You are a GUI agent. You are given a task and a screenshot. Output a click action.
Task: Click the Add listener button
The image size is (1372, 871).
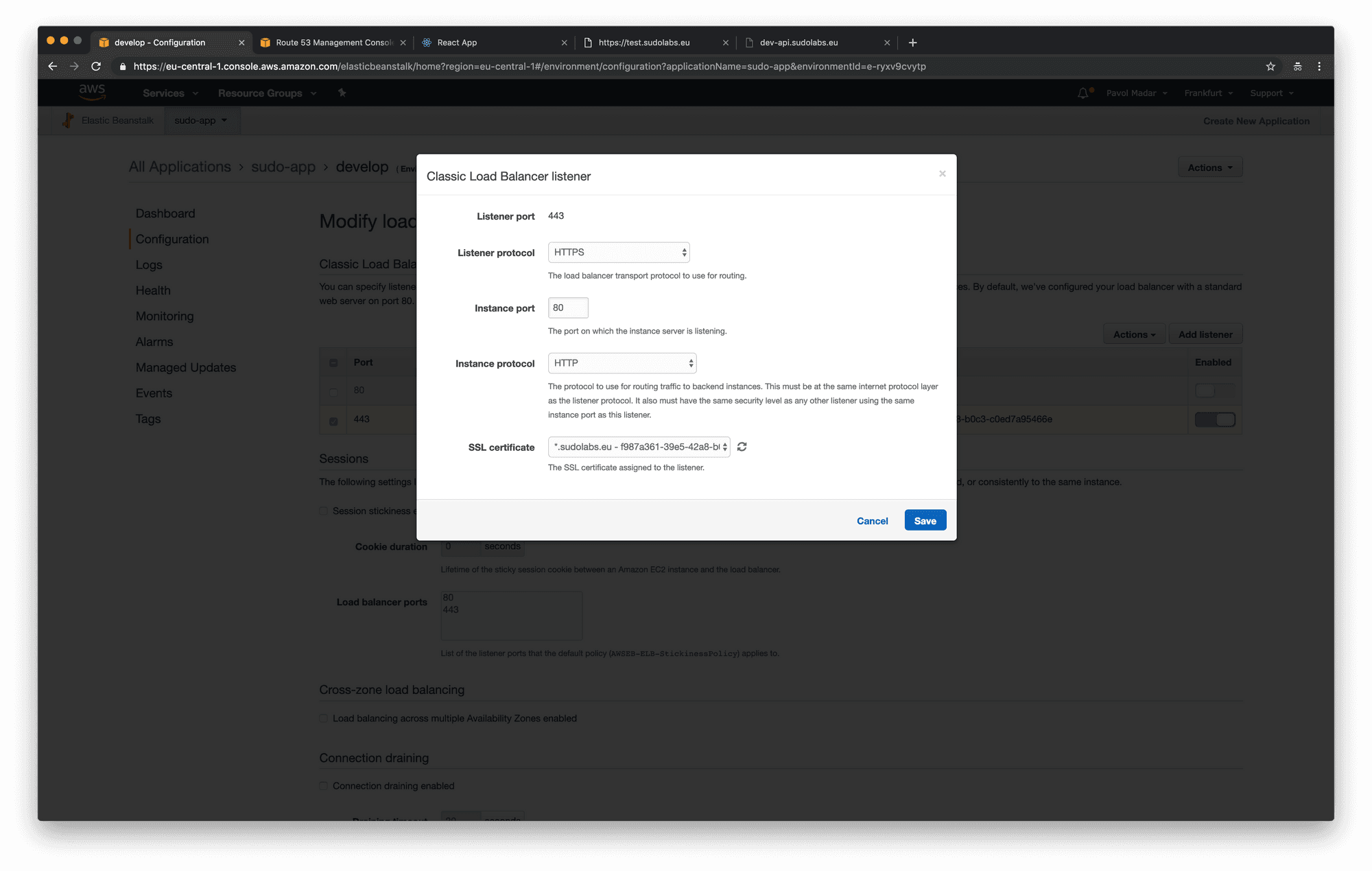(x=1205, y=334)
